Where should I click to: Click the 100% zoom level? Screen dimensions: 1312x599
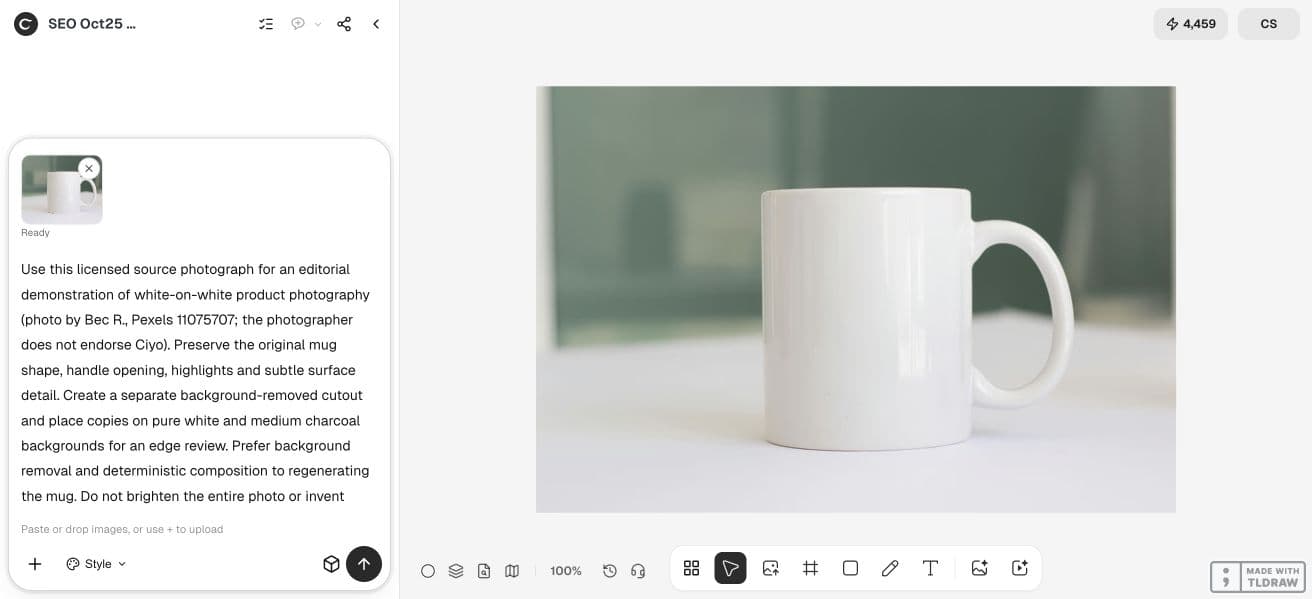(x=566, y=571)
